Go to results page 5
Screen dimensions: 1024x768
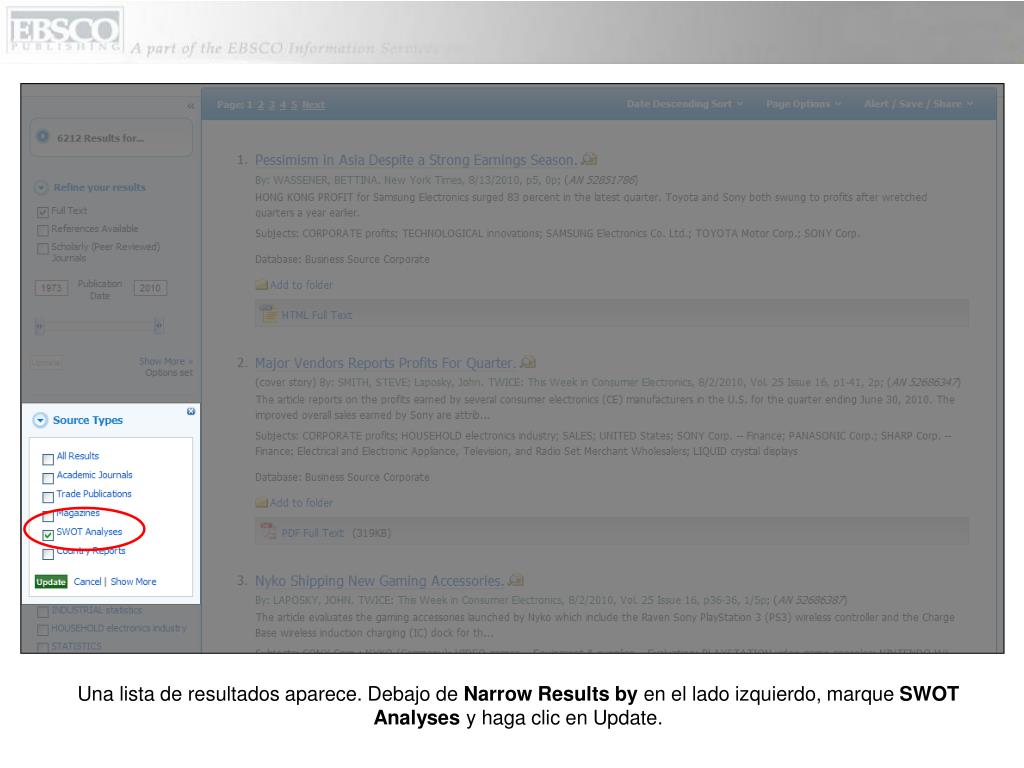pos(294,104)
